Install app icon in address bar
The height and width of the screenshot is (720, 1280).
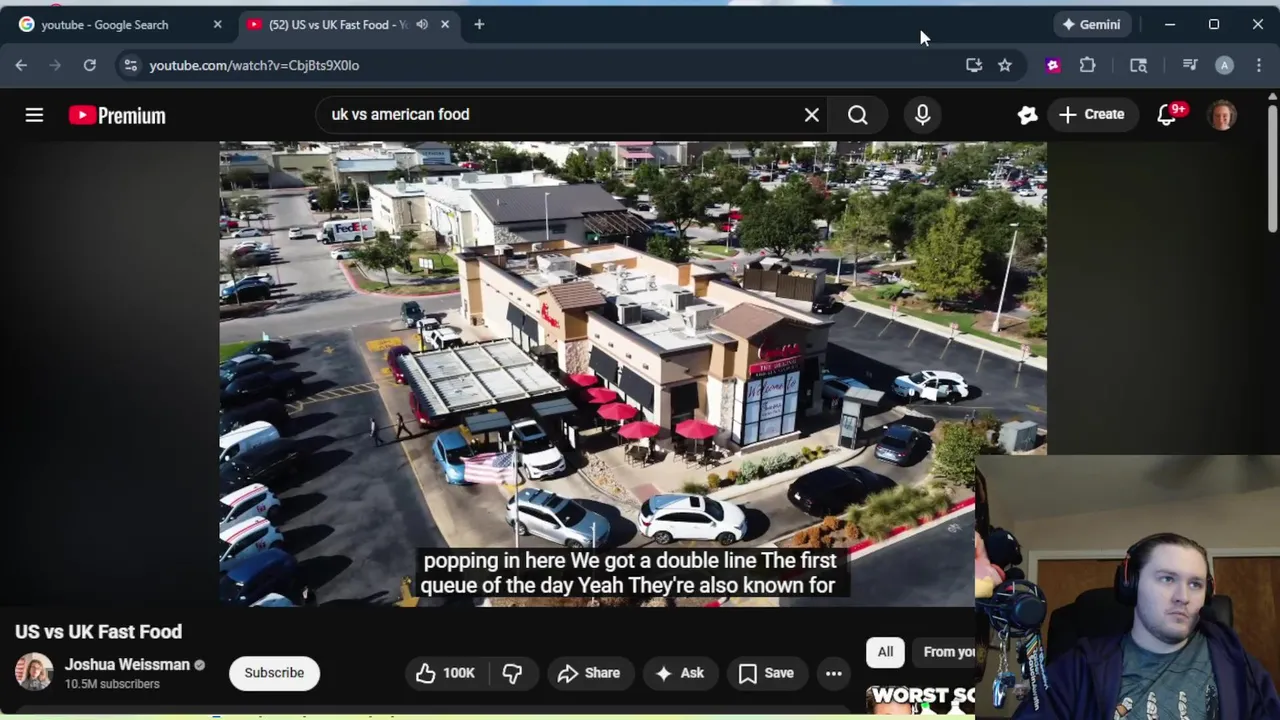(973, 65)
